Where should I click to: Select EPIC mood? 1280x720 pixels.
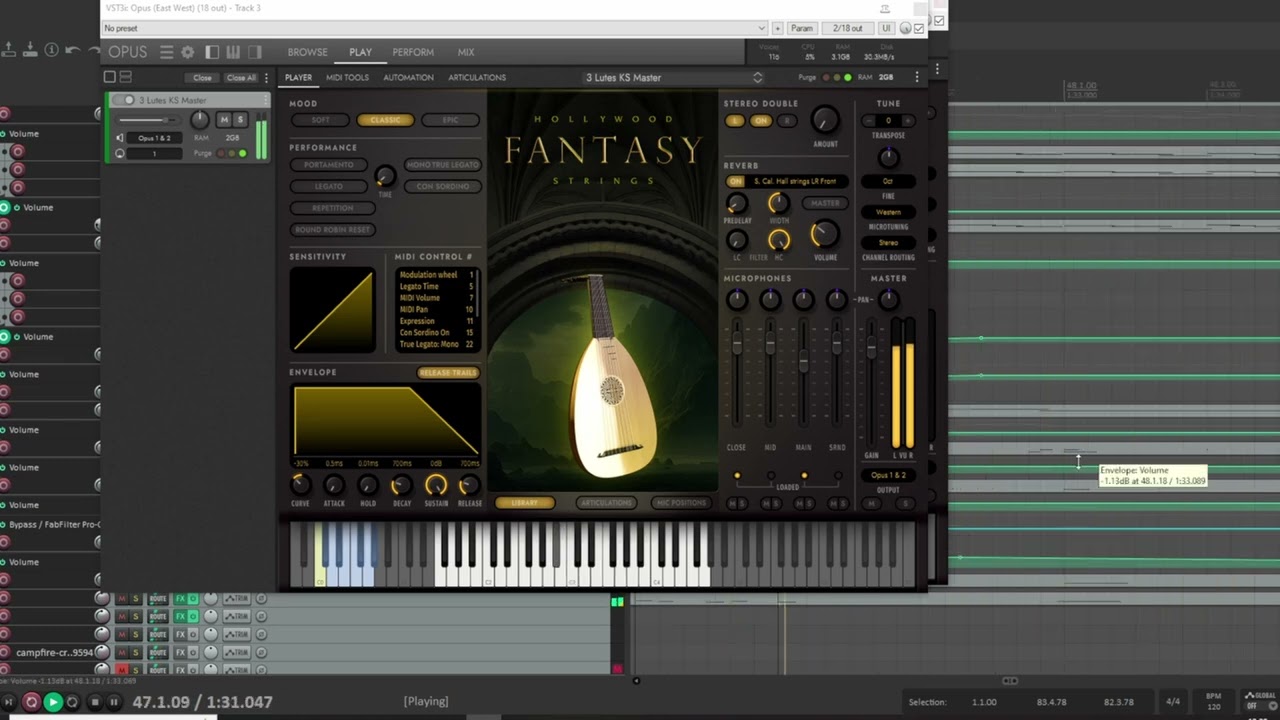450,120
